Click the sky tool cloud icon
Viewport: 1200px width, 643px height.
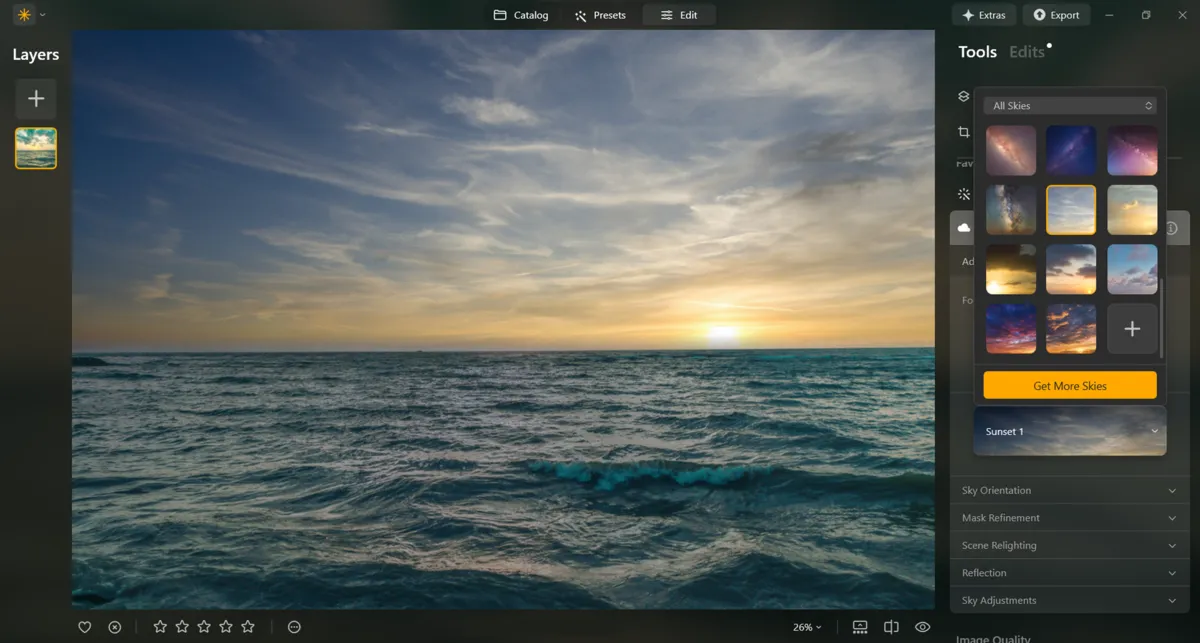[964, 228]
